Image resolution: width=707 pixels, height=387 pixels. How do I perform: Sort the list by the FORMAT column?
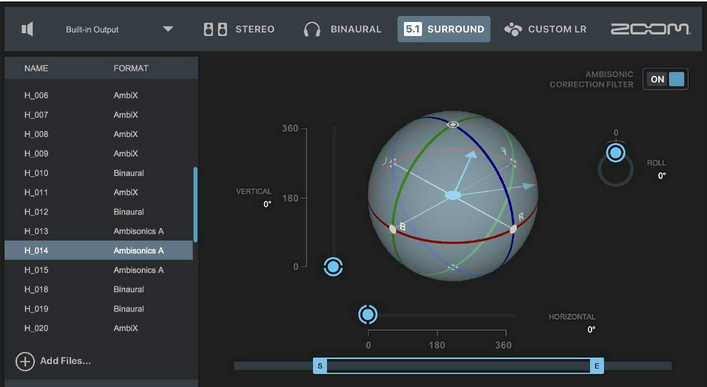coord(131,68)
